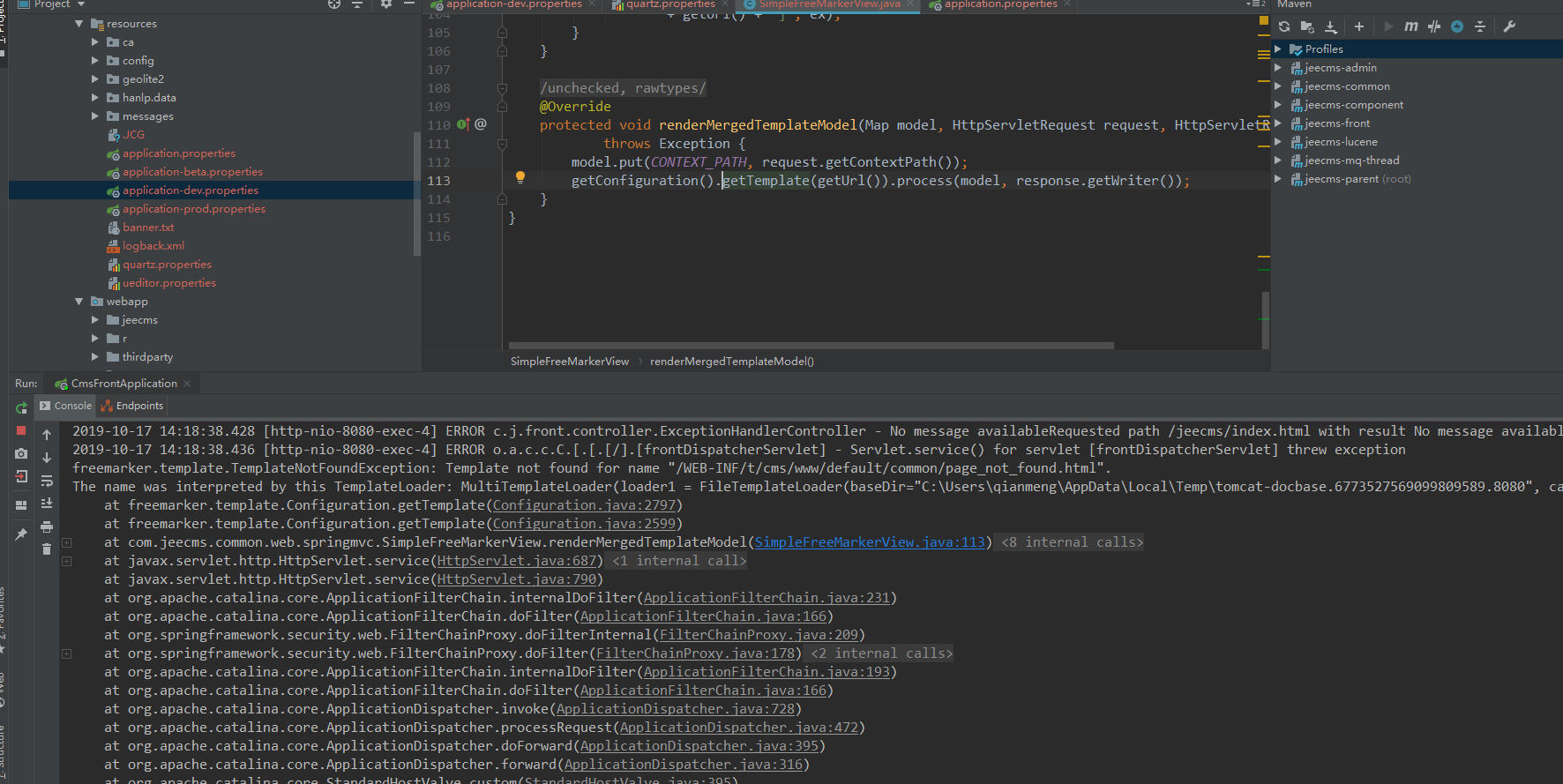Reimport all Maven projects
The width and height of the screenshot is (1563, 784).
[1284, 26]
